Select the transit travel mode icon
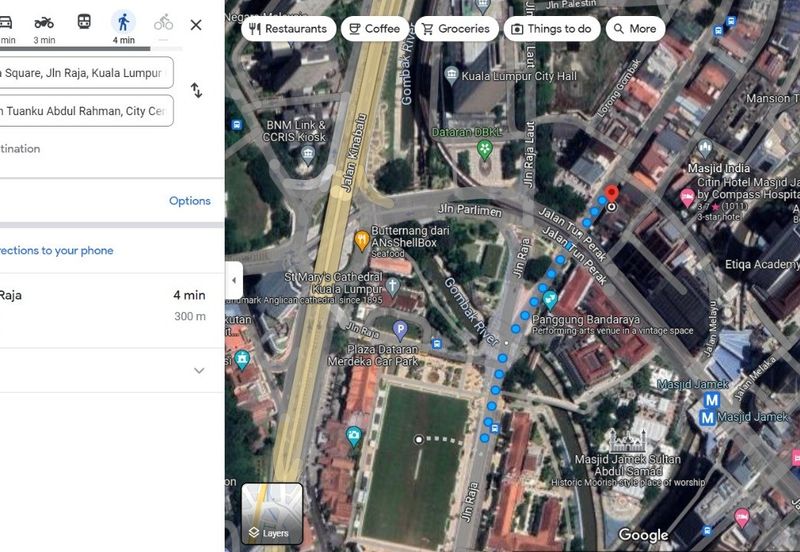800x552 pixels. (84, 23)
